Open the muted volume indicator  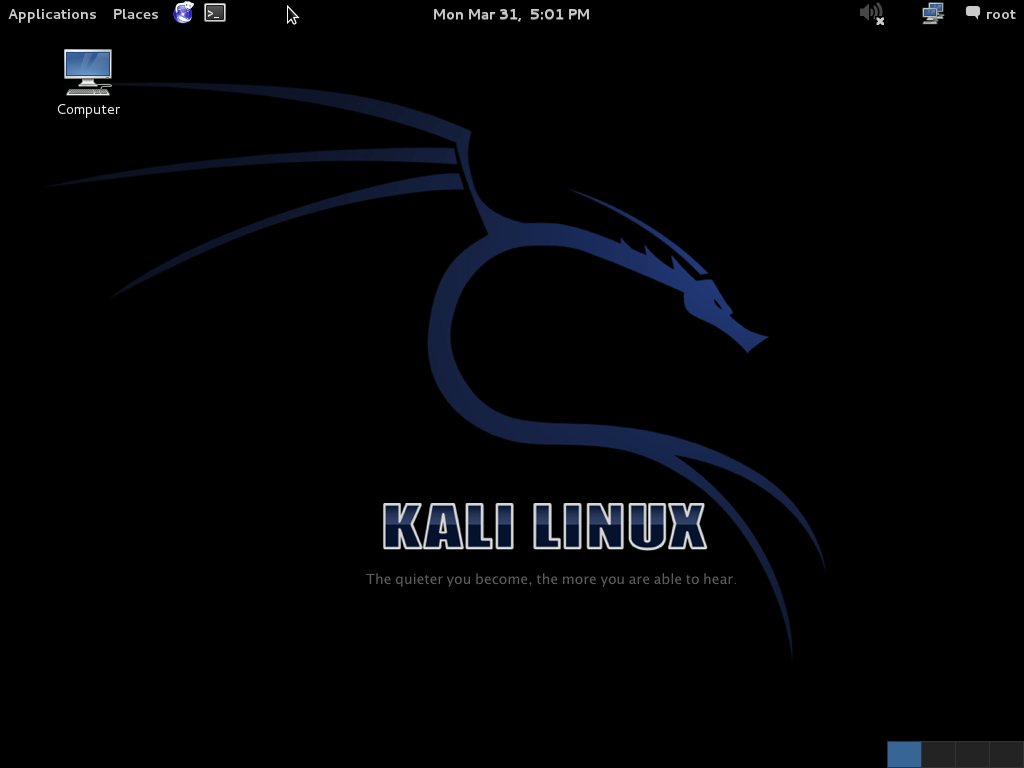(872, 14)
